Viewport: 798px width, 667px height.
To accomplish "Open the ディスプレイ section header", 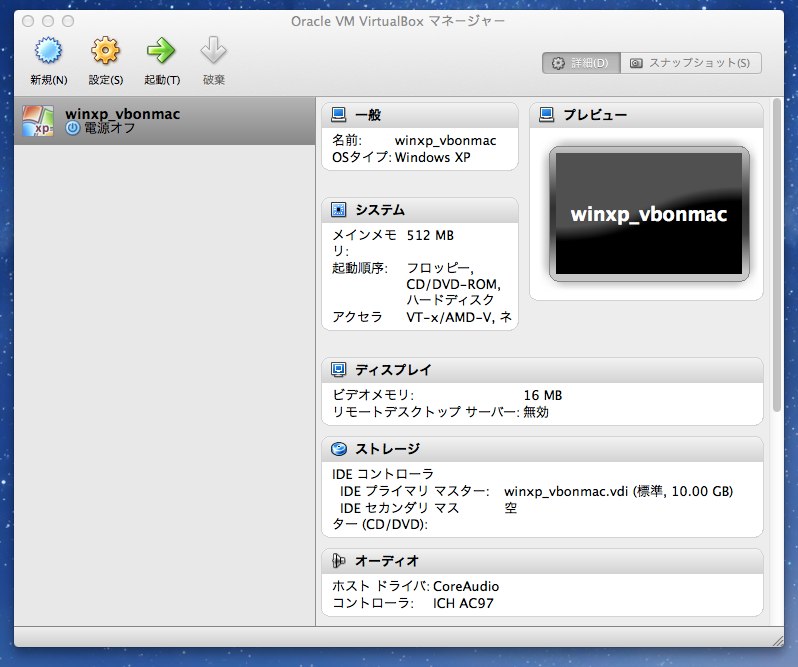I will 542,370.
